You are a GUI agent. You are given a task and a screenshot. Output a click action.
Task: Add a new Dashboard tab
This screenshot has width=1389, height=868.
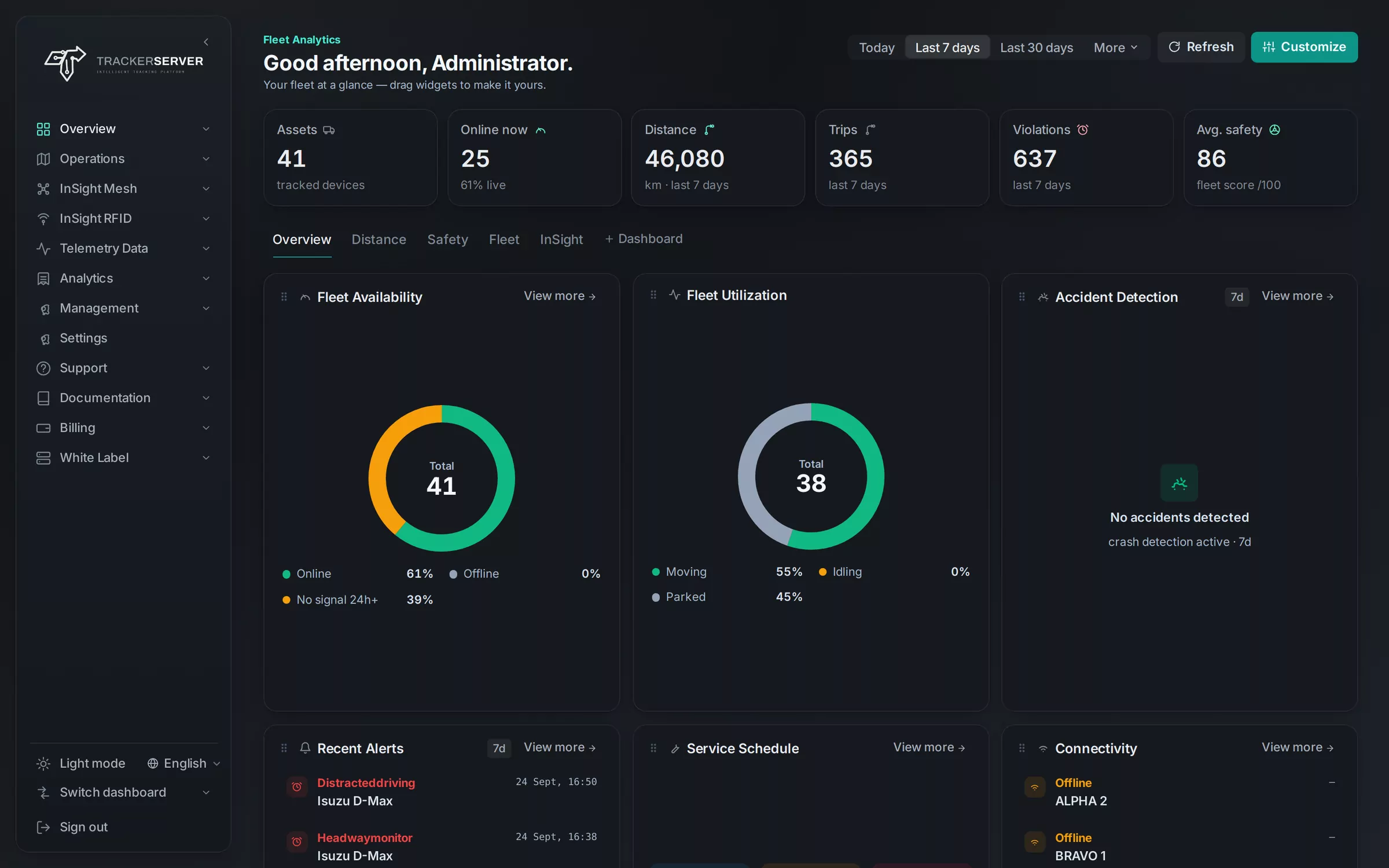pos(644,239)
